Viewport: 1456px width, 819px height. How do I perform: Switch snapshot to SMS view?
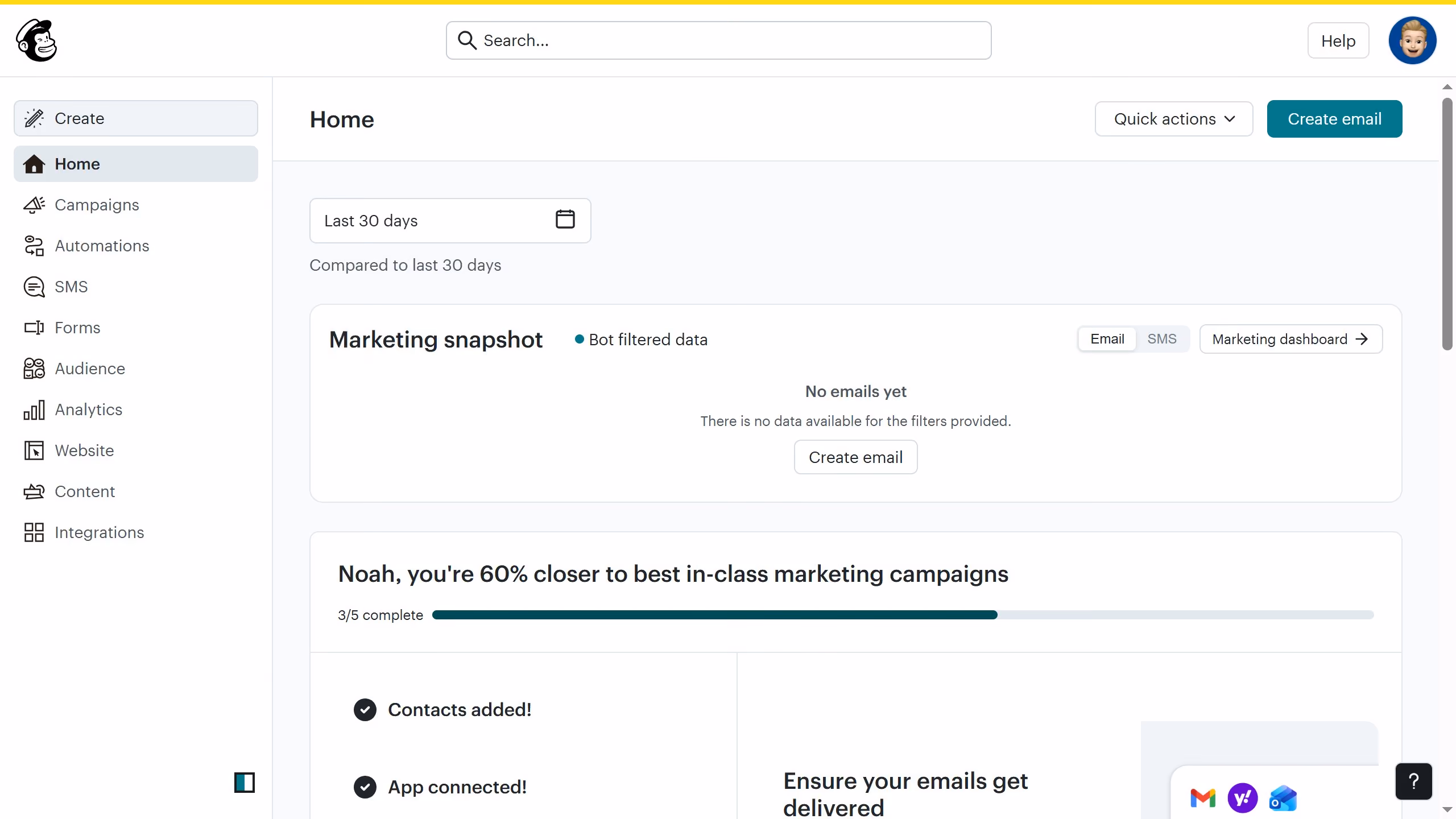point(1162,339)
